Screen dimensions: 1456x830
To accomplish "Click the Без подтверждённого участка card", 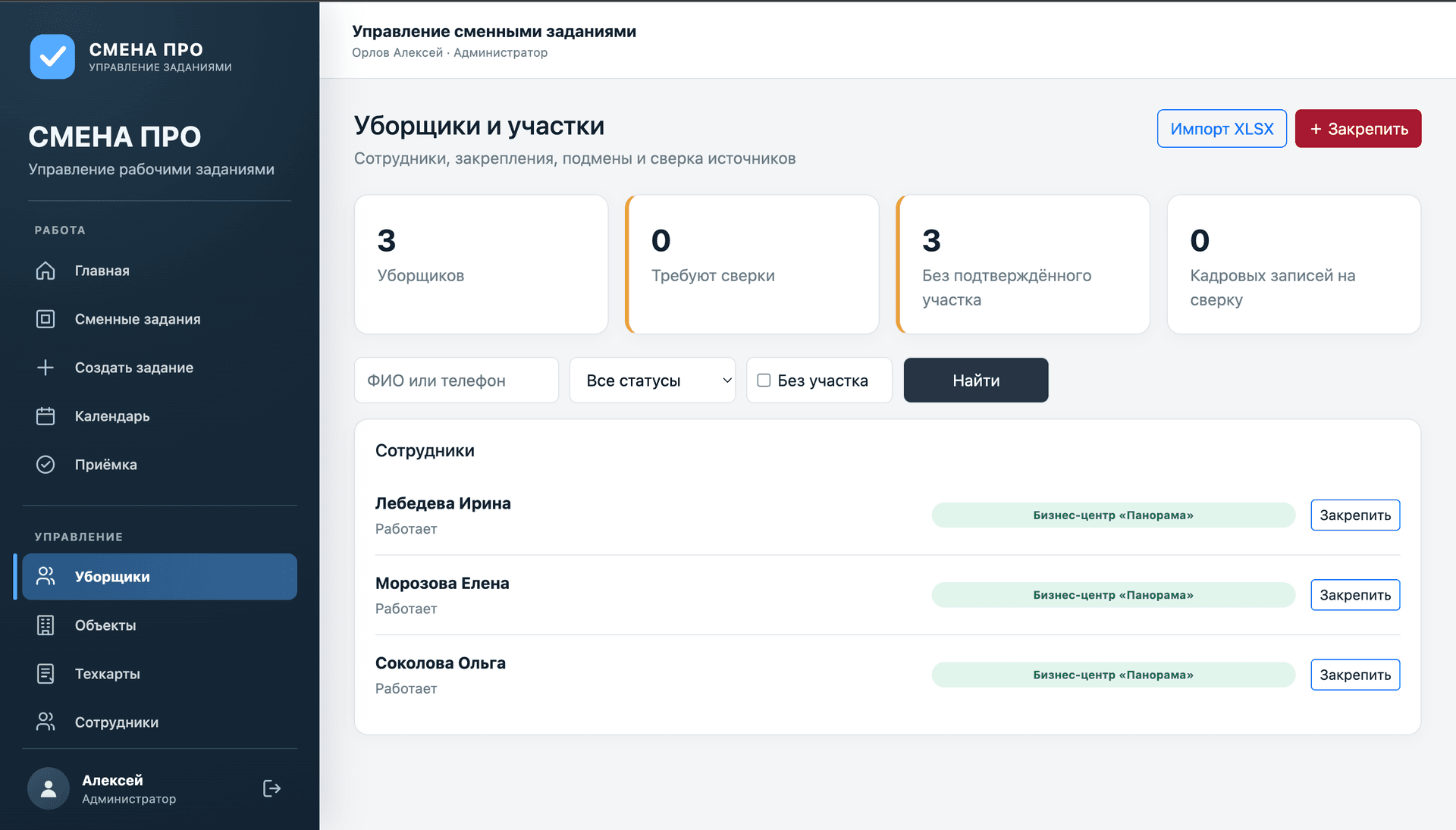I will click(x=1023, y=265).
